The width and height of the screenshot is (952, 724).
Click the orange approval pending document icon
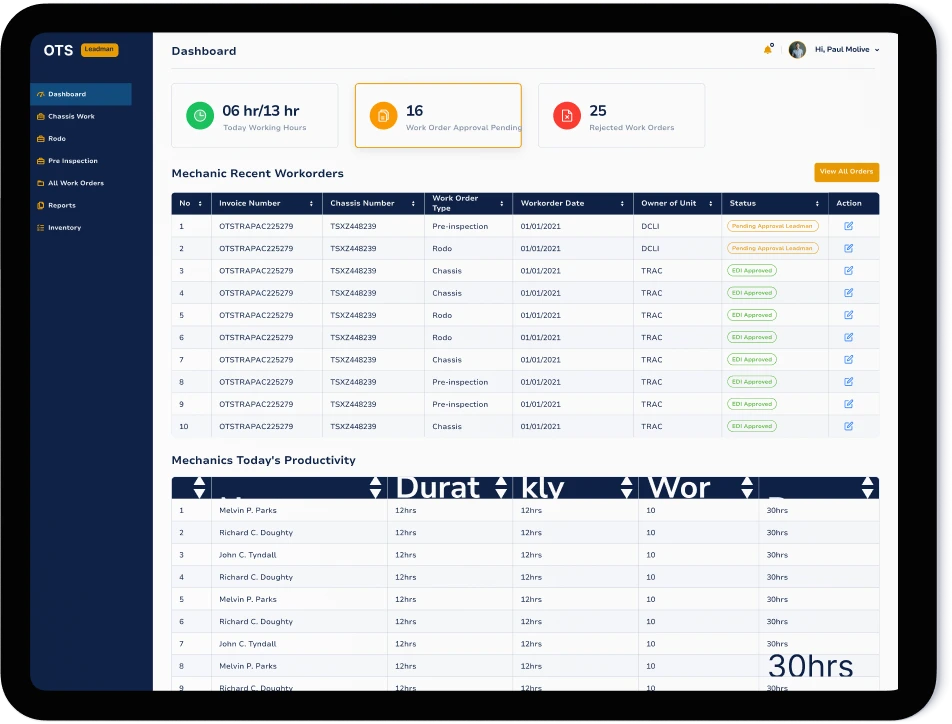click(x=383, y=116)
